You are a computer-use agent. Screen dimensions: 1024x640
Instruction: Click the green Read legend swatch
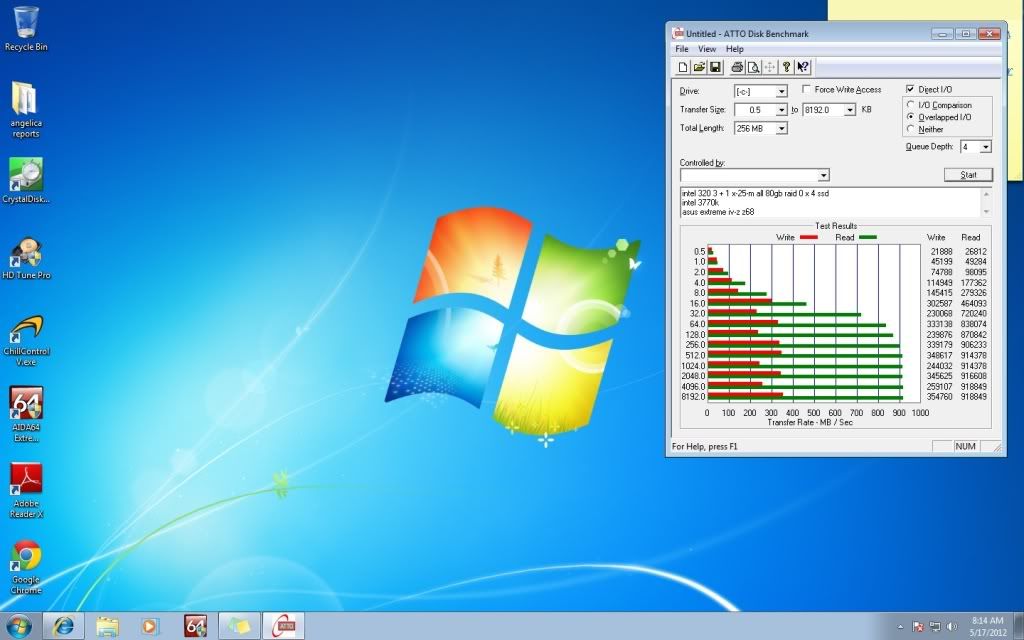tap(868, 237)
